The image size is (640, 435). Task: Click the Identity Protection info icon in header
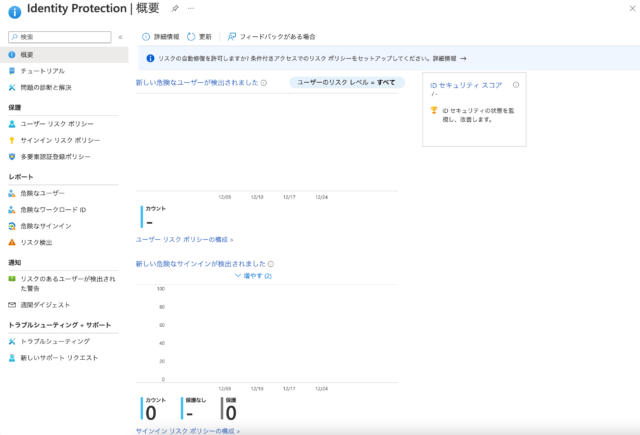click(15, 12)
